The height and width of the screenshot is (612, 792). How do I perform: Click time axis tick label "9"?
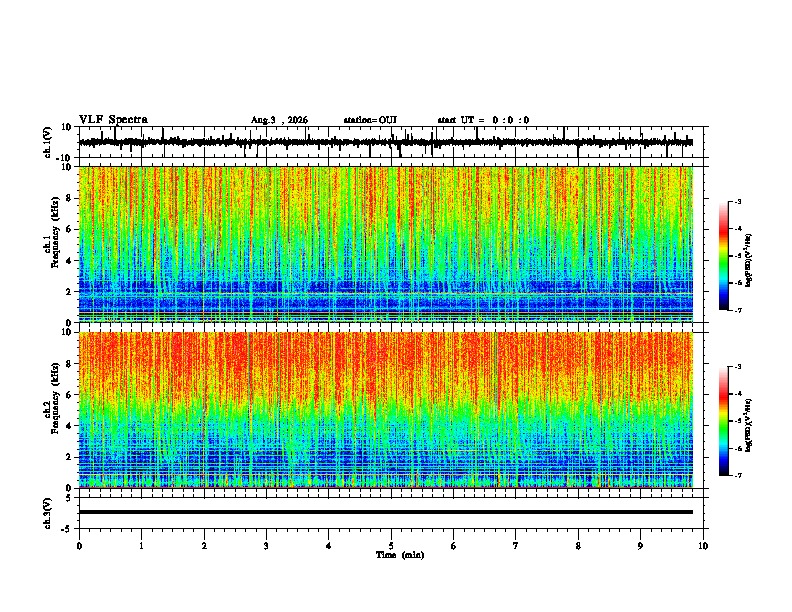point(640,546)
